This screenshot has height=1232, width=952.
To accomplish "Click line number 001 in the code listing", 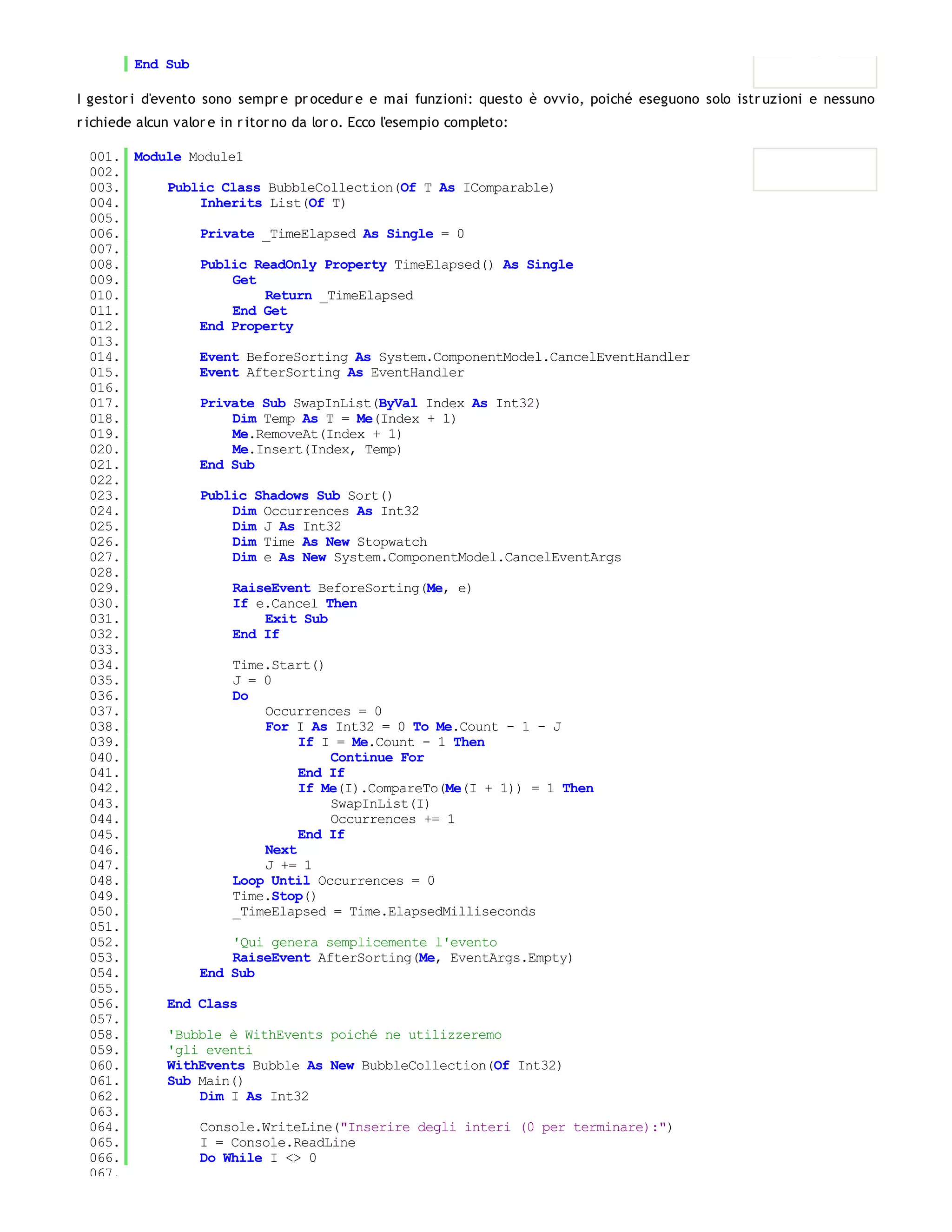I will tap(104, 157).
